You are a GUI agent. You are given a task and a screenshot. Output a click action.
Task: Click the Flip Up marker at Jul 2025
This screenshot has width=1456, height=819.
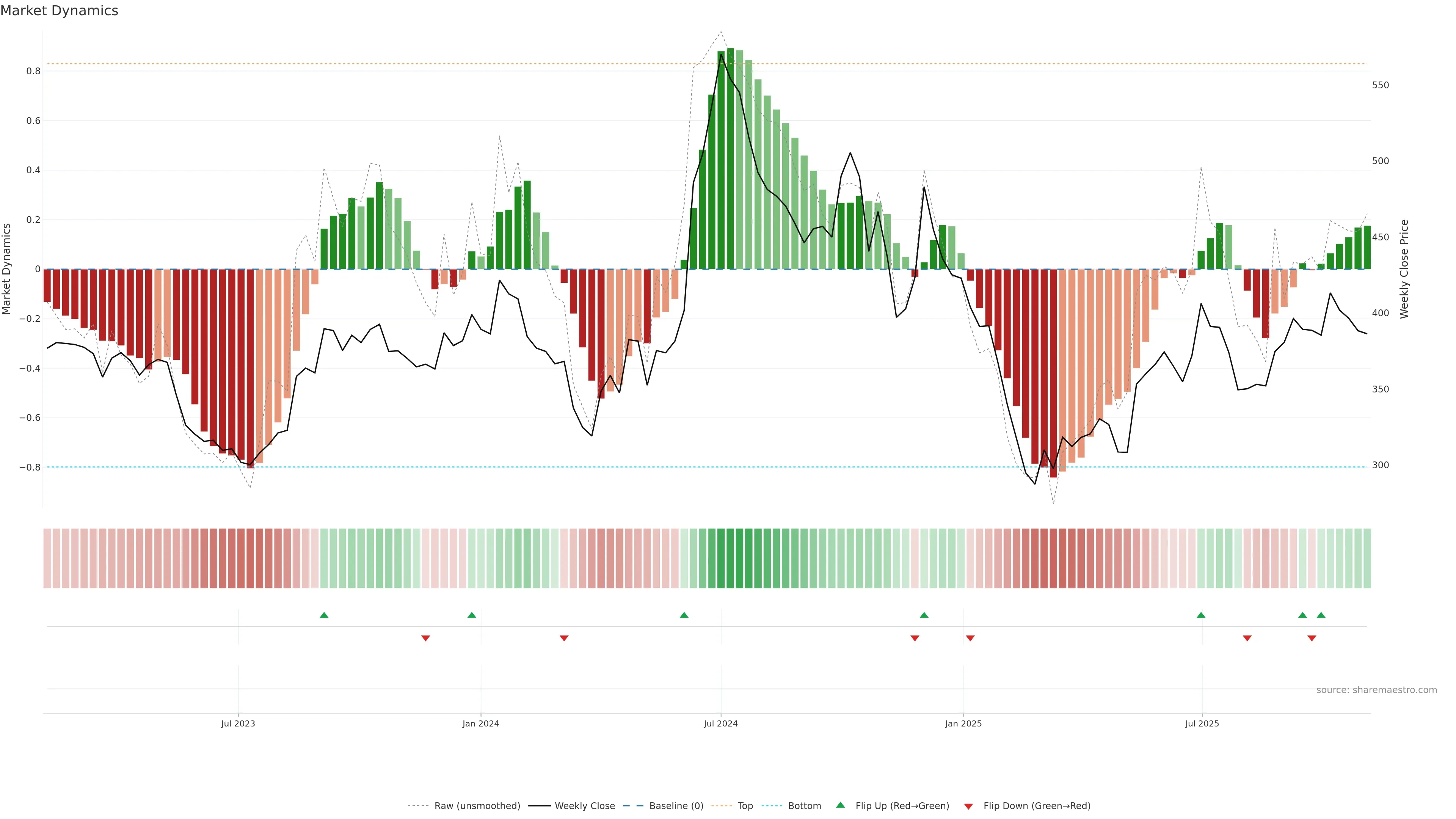1201,615
